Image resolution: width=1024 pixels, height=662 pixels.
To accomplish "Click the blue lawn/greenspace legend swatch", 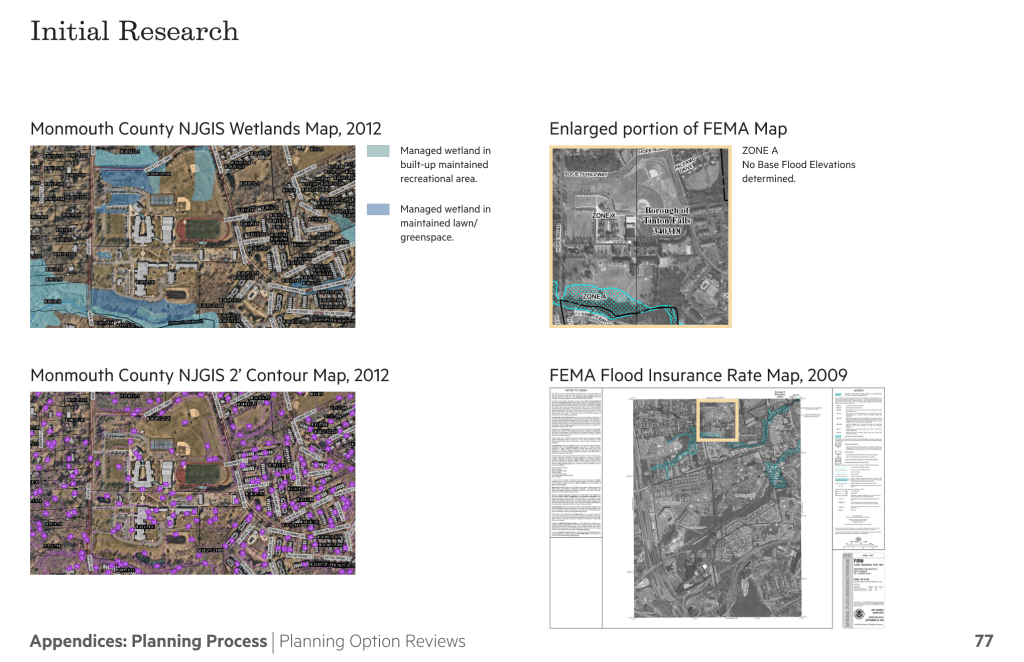I will (x=378, y=210).
